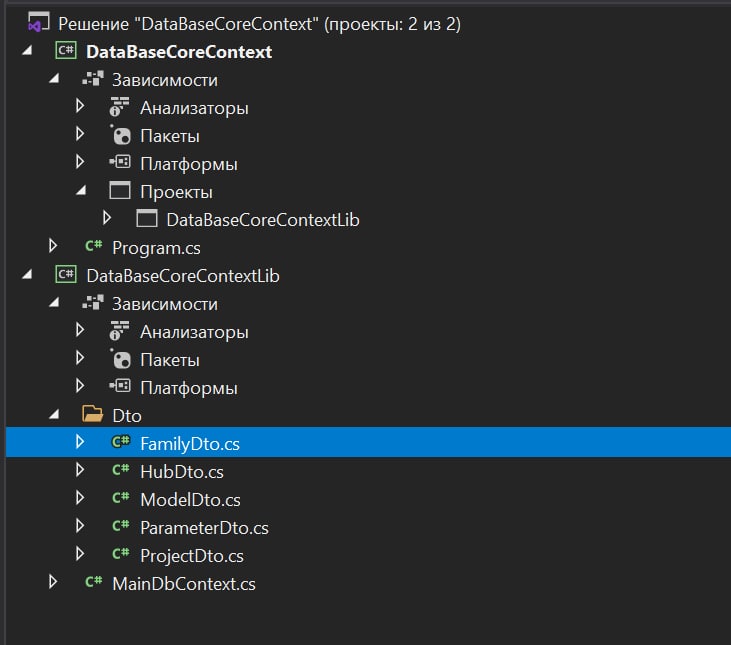Image resolution: width=731 pixels, height=645 pixels.
Task: Collapse the Проекты node
Action: [82, 190]
